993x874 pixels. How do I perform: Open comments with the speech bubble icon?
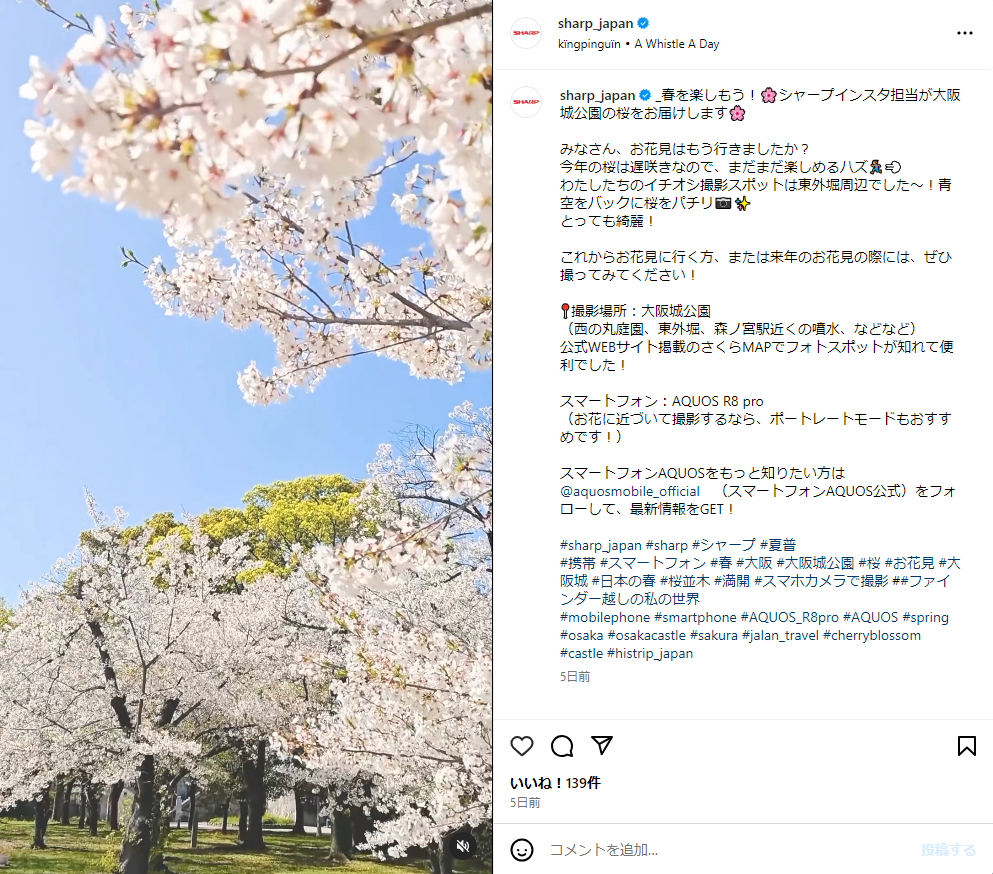tap(562, 746)
